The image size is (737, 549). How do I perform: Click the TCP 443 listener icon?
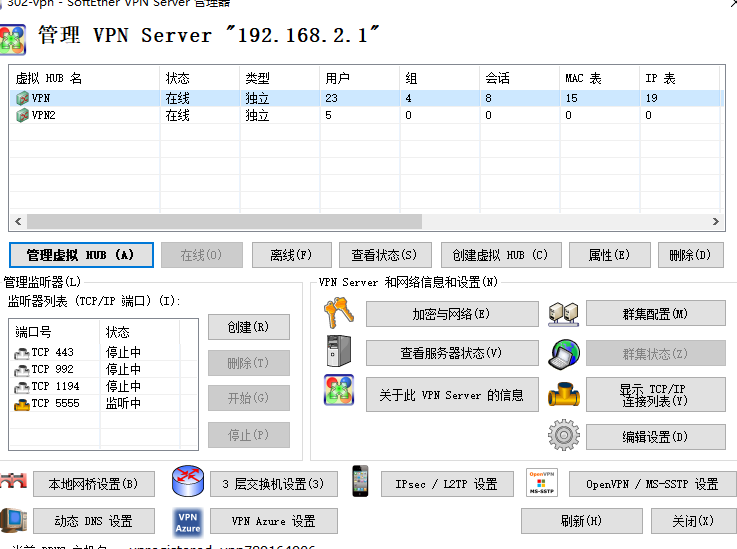tap(22, 353)
